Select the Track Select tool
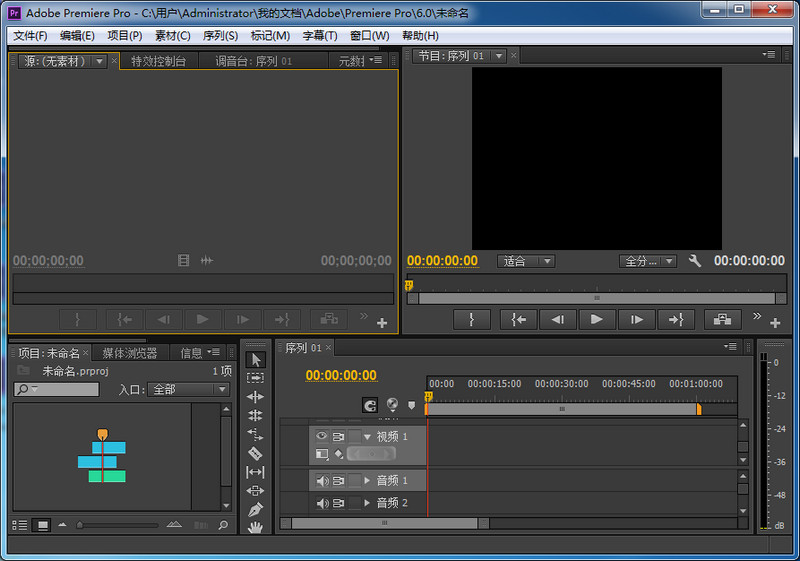 click(x=256, y=378)
